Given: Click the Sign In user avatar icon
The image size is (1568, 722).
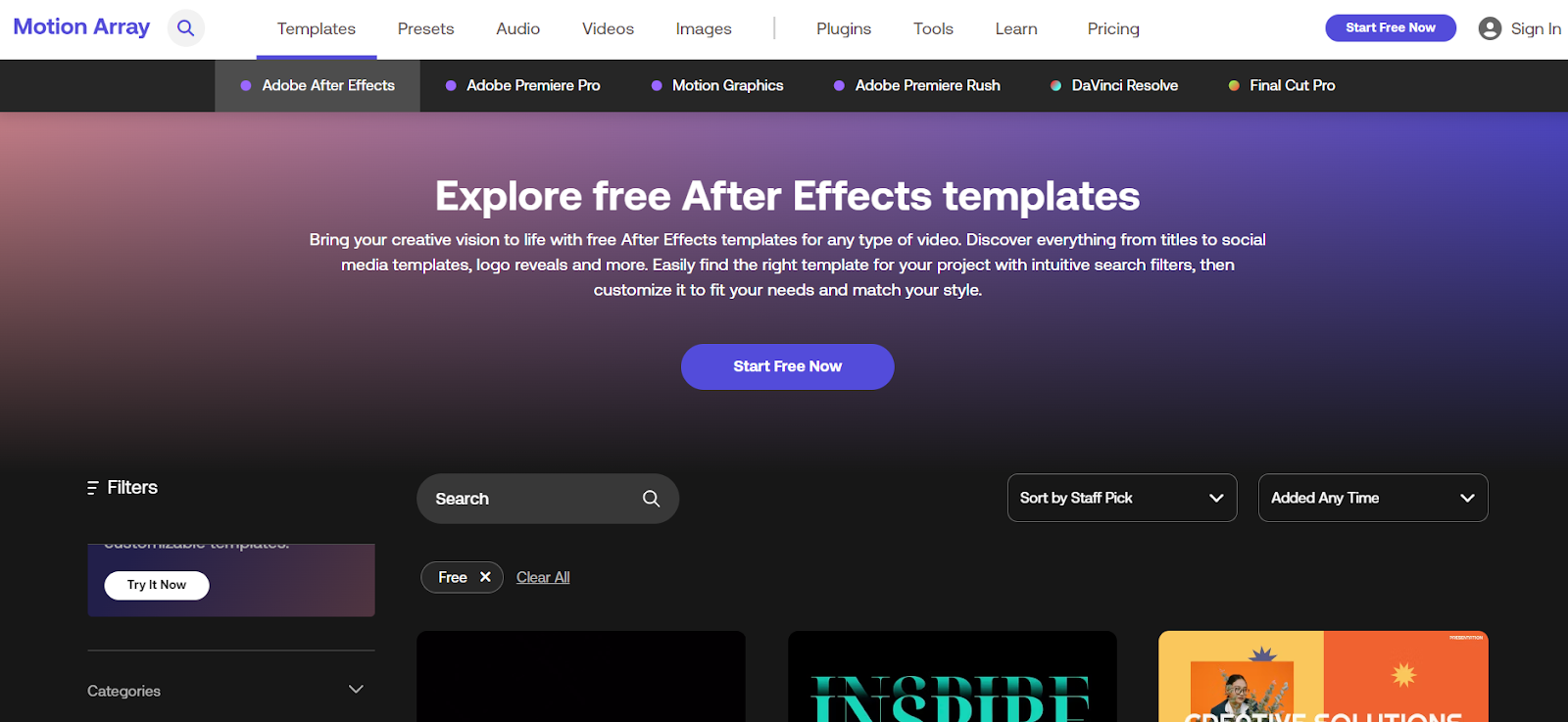Looking at the screenshot, I should [1490, 28].
